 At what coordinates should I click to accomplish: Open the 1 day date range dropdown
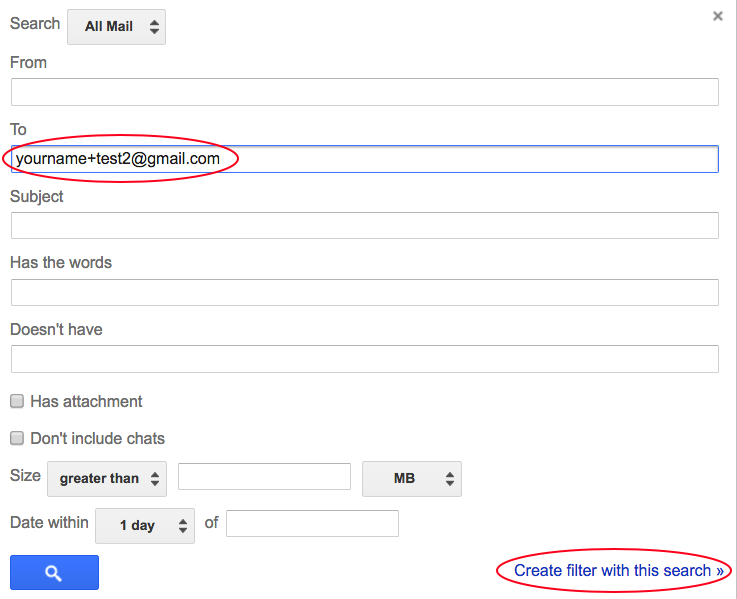145,526
